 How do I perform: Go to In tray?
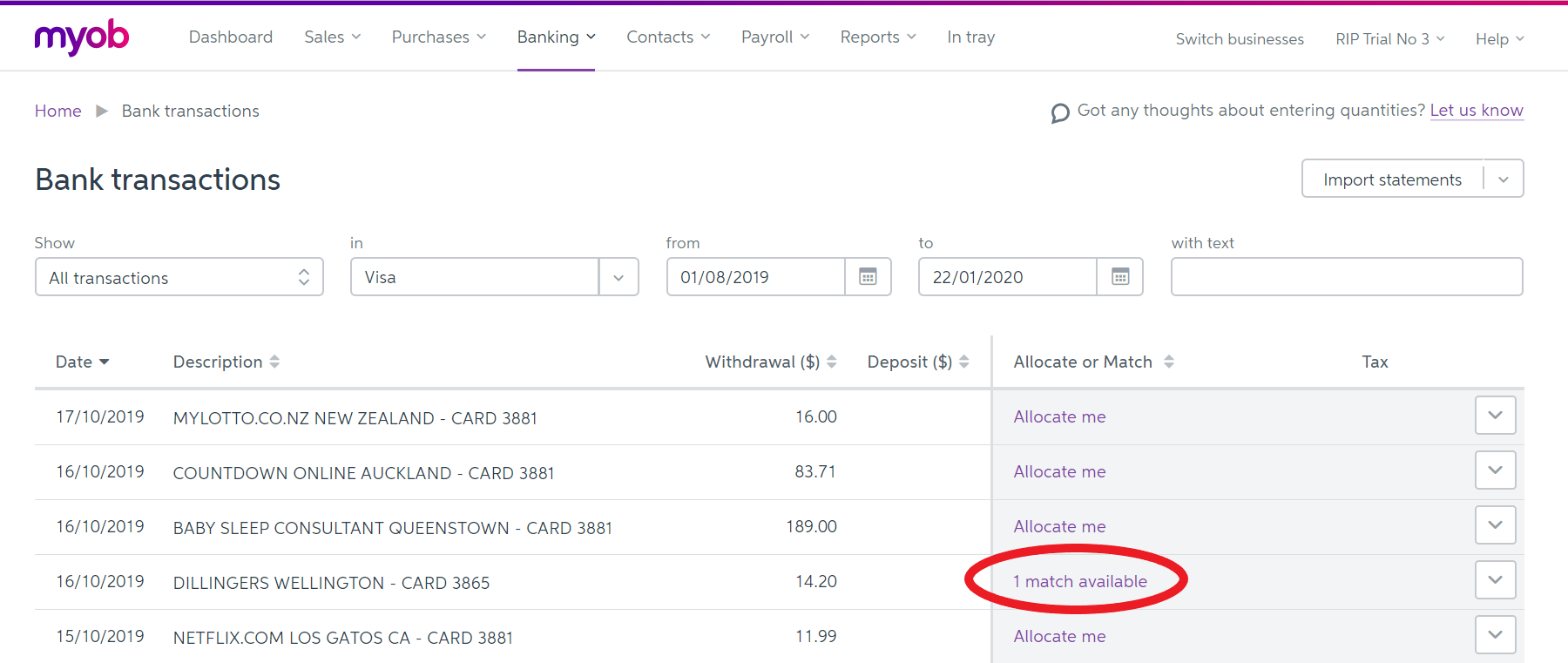tap(971, 37)
